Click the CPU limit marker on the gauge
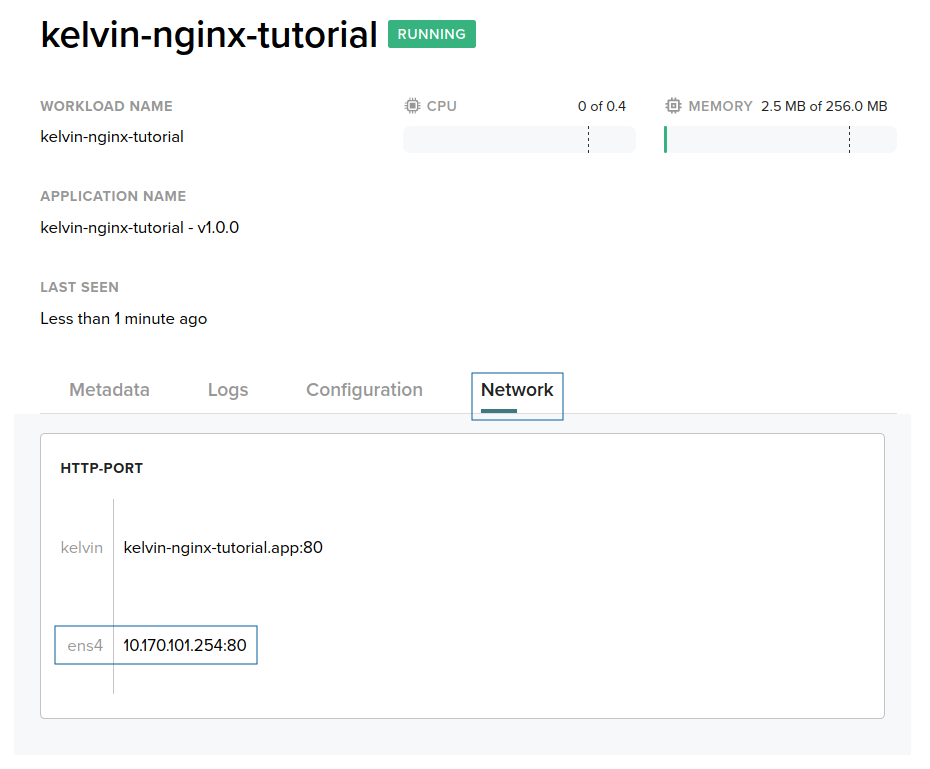Screen dimensions: 930x769 588,139
